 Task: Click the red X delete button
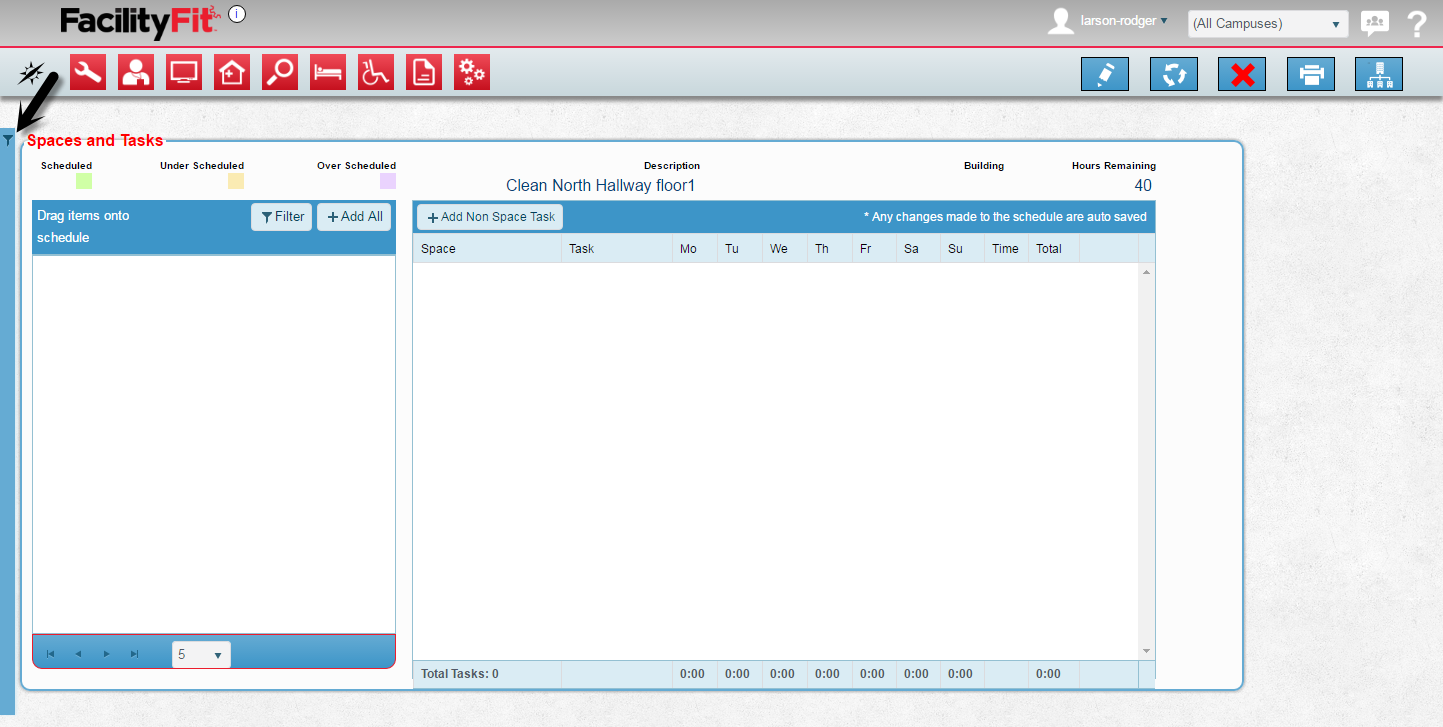[1242, 74]
